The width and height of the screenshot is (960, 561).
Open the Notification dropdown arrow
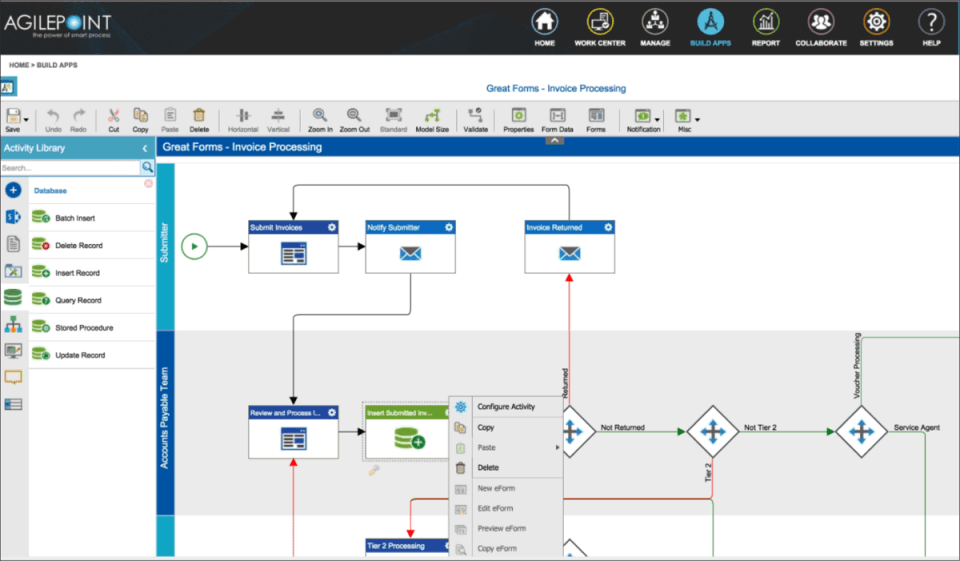(658, 120)
